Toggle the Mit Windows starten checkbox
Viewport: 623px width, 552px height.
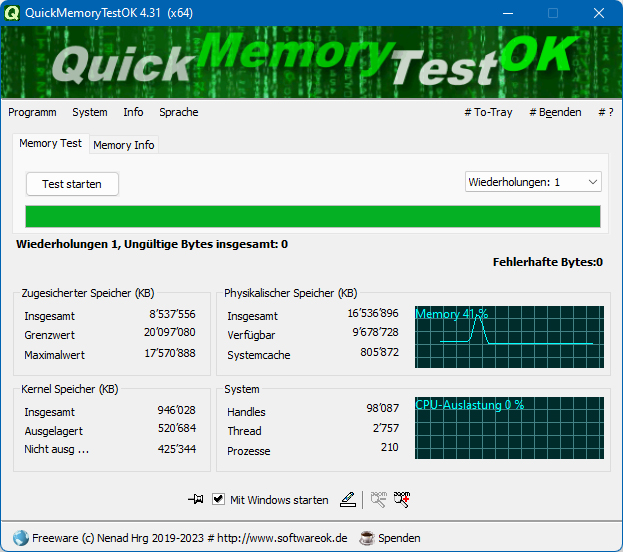coord(218,499)
